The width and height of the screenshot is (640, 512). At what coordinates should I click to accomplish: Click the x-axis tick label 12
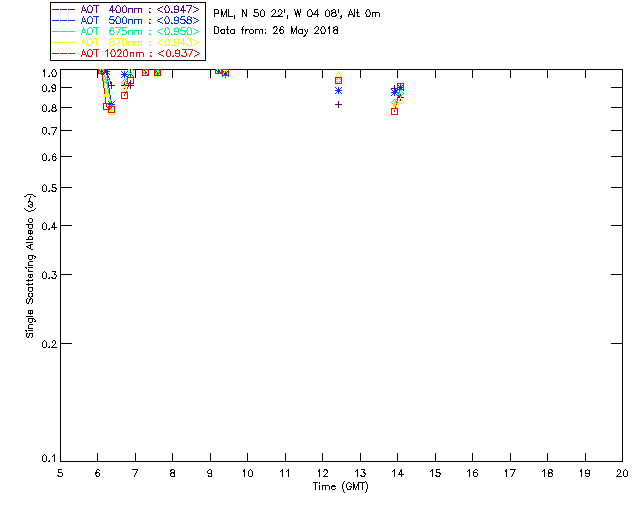coord(322,473)
